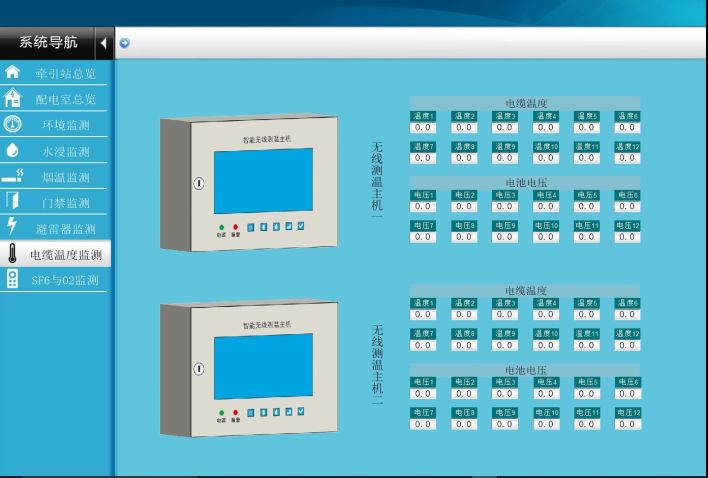
Task: Select the 电压1 value field of 主机一
Action: click(x=423, y=206)
